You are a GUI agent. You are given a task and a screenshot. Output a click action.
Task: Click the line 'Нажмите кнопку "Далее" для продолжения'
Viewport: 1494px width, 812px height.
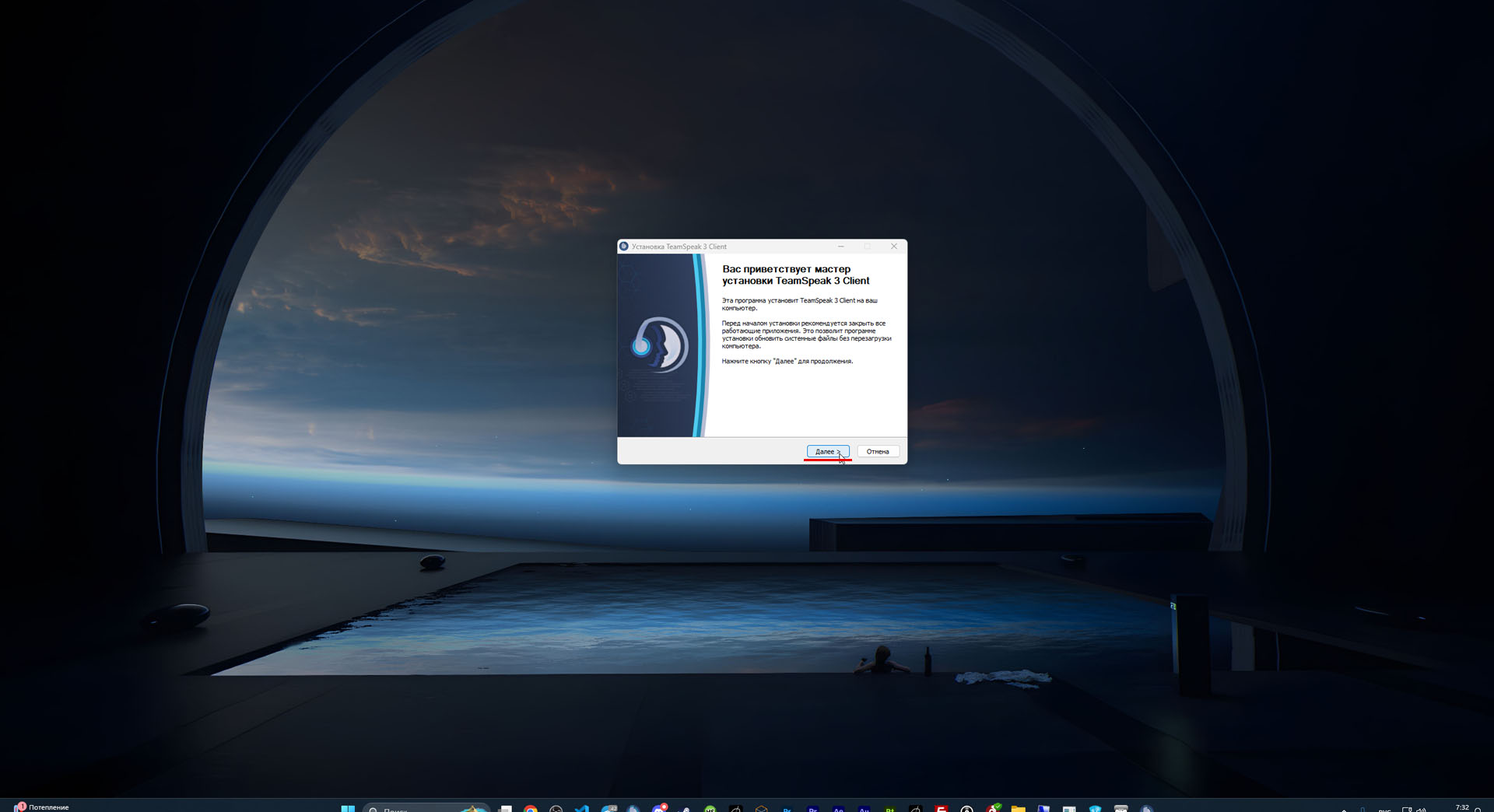coord(787,361)
